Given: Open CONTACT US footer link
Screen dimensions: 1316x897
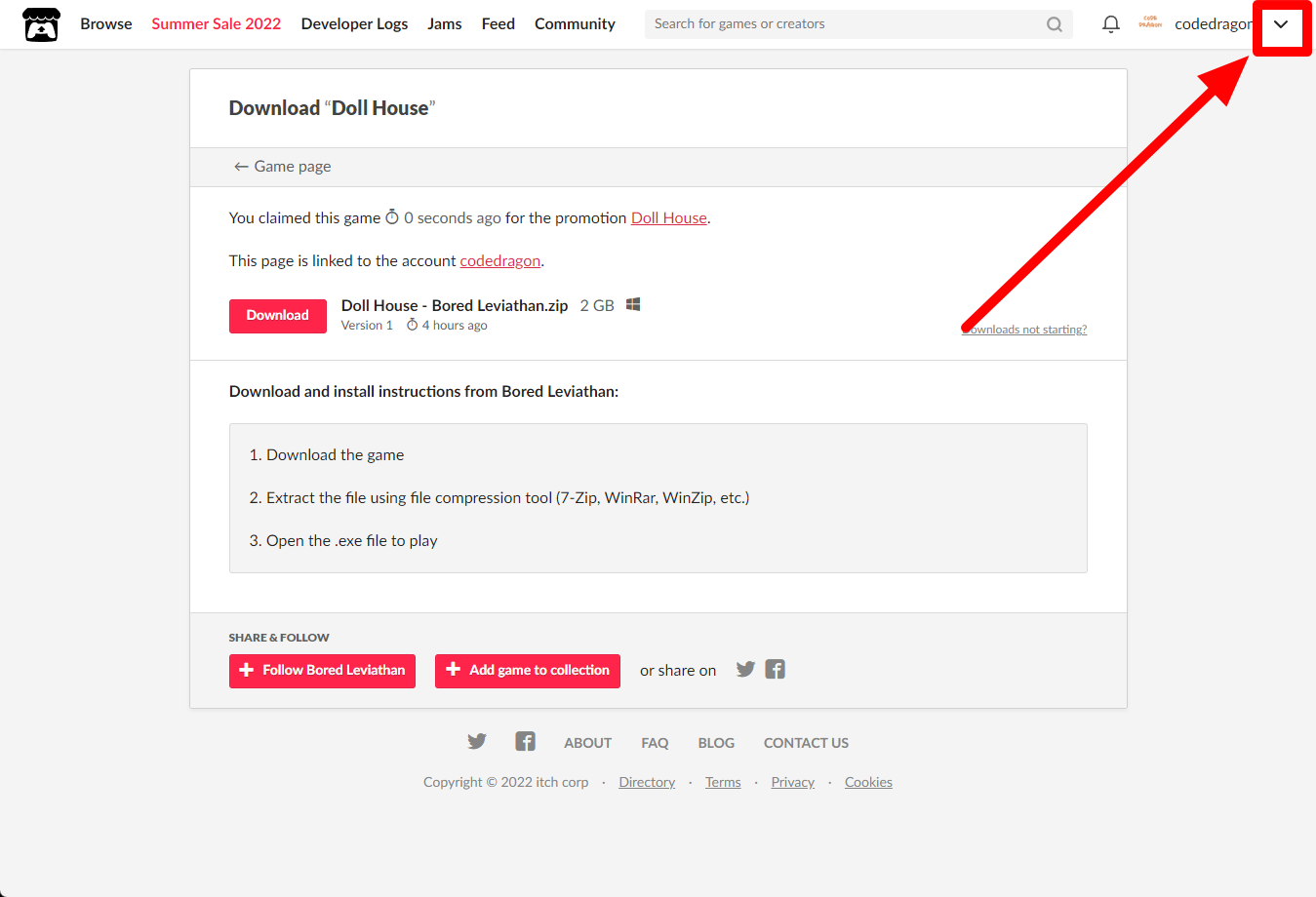Looking at the screenshot, I should (x=806, y=743).
